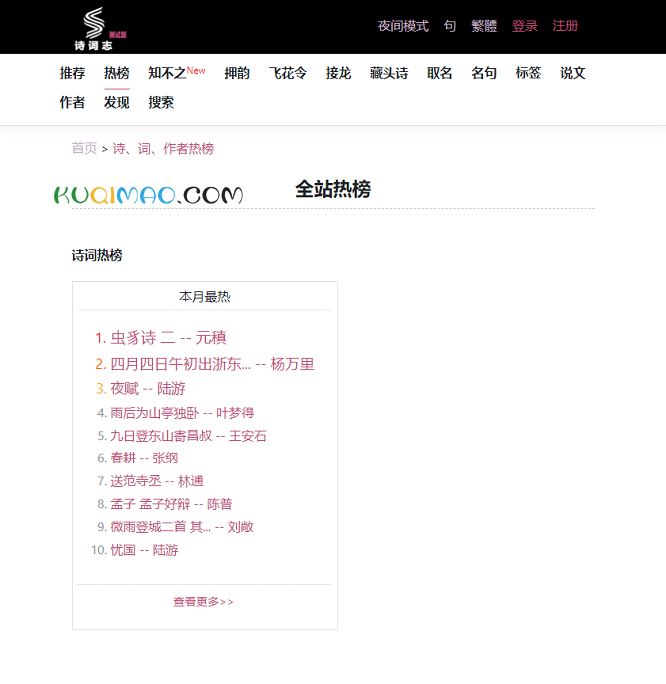The width and height of the screenshot is (666, 684).
Task: Click the KUQIMAO.COM colorful logo
Action: [148, 195]
